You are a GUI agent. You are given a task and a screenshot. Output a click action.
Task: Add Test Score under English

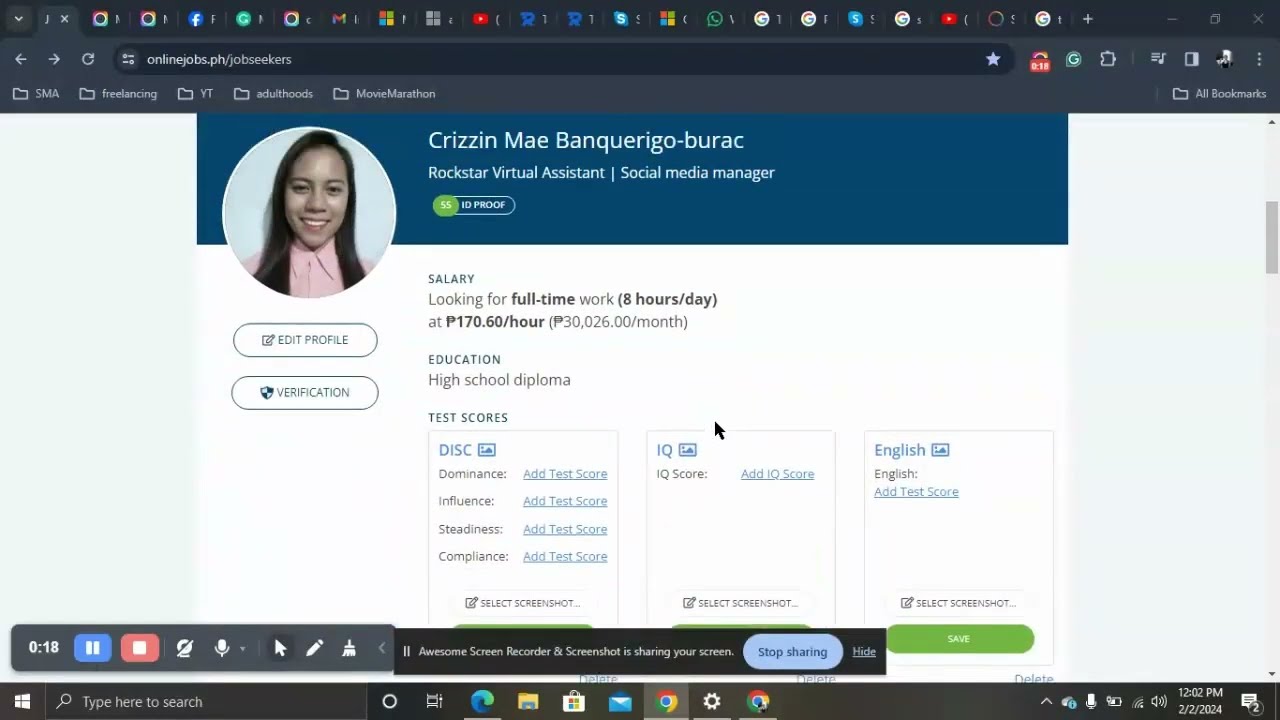[916, 492]
